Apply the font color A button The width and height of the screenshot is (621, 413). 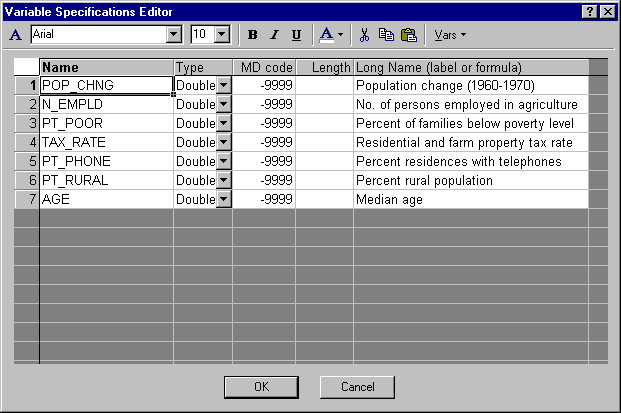tap(326, 35)
